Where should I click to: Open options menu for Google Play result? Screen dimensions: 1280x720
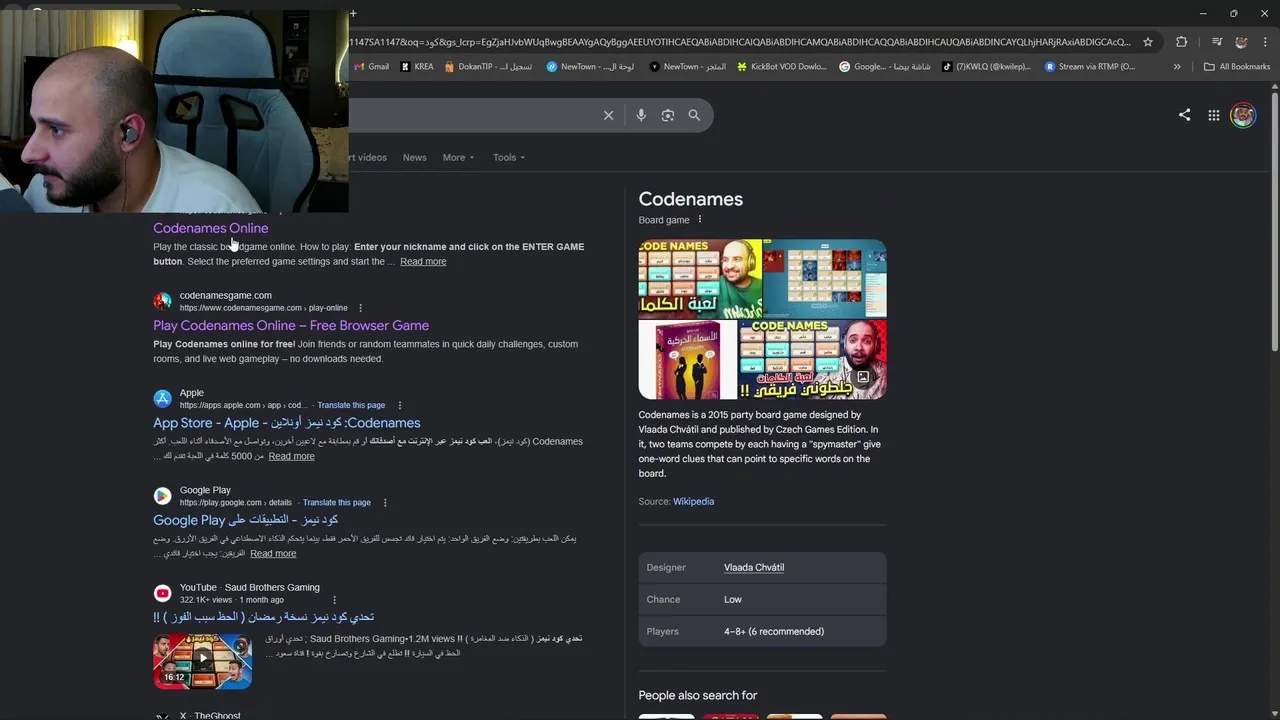[x=385, y=502]
